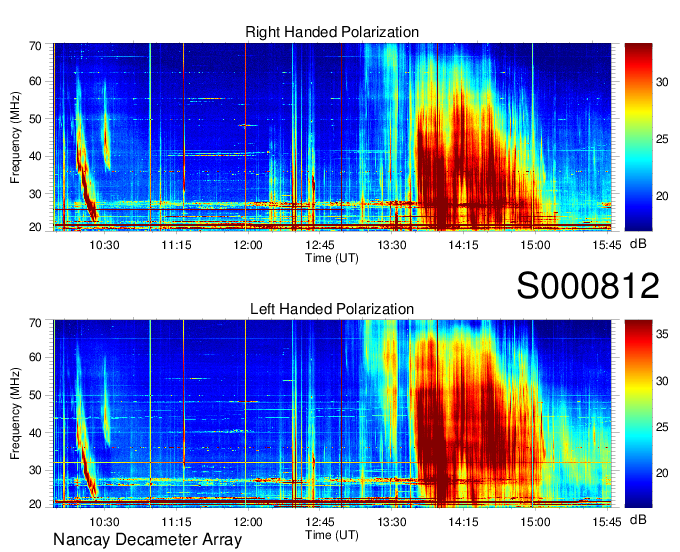Viewport: 680px width, 552px height.
Task: Click the 'Nancay Decameter Array' caption
Action: coord(147,540)
